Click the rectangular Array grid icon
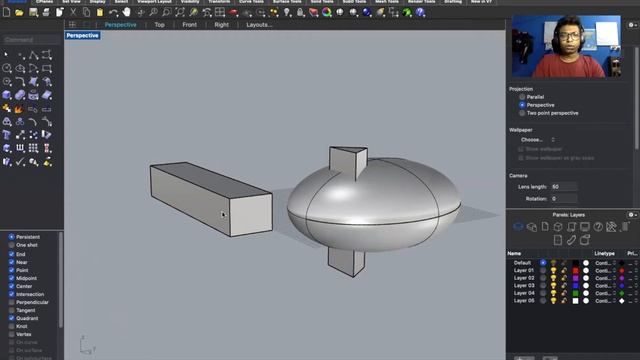The height and width of the screenshot is (360, 640). click(33, 148)
